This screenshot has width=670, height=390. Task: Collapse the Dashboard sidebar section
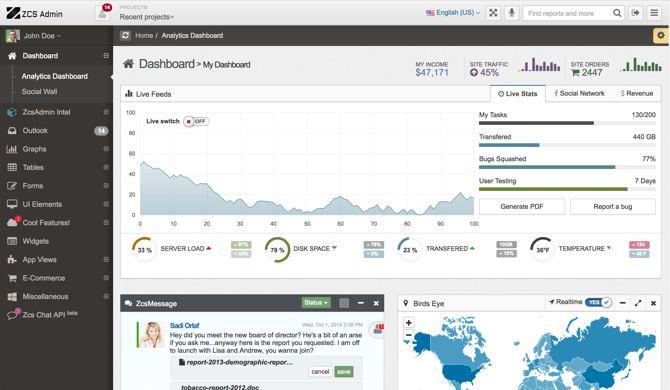click(x=106, y=56)
